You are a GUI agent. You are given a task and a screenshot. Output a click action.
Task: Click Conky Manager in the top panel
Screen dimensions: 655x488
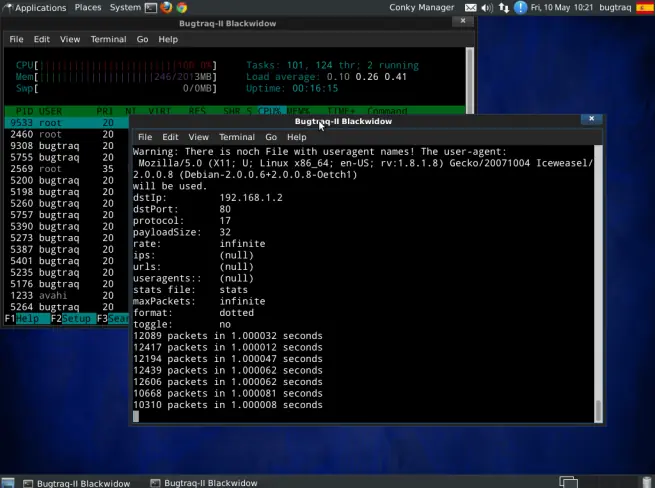pos(421,8)
